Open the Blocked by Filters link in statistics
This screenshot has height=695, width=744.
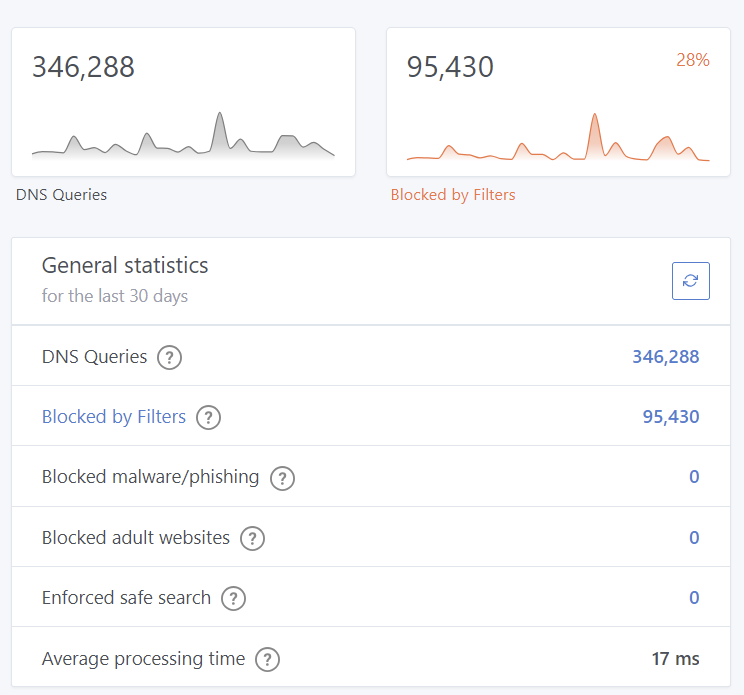(114, 417)
